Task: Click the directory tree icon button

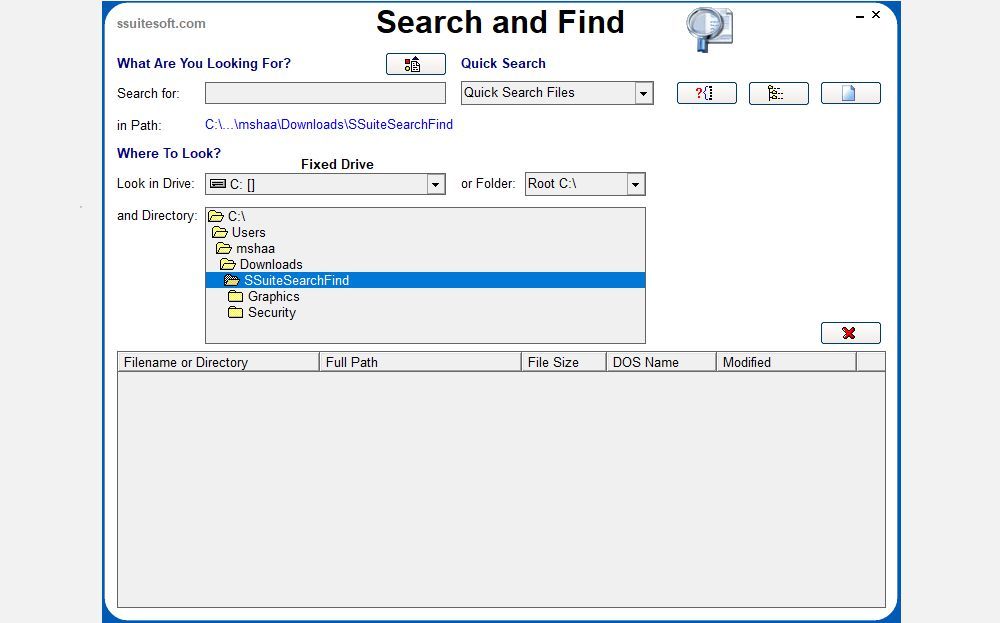Action: 778,93
